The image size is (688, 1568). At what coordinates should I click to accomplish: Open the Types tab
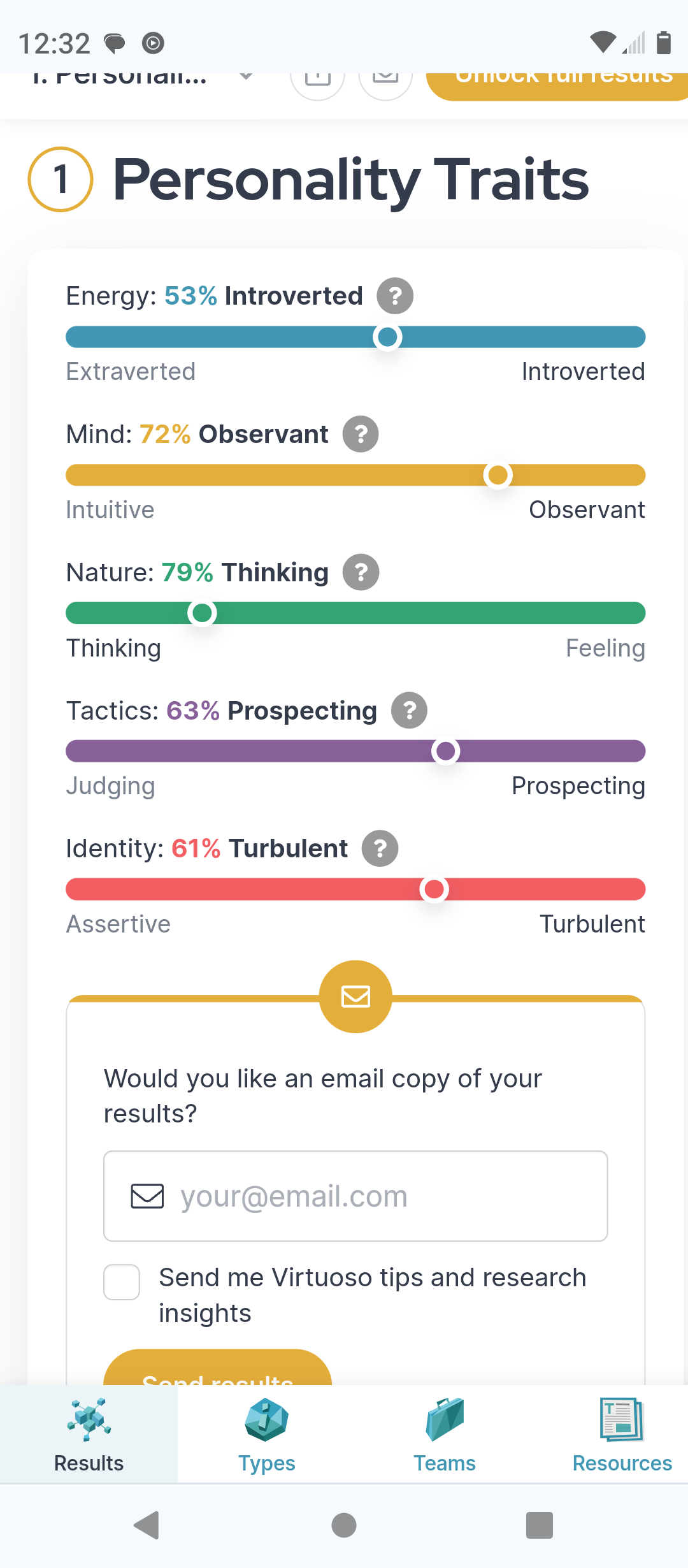coord(267,1434)
